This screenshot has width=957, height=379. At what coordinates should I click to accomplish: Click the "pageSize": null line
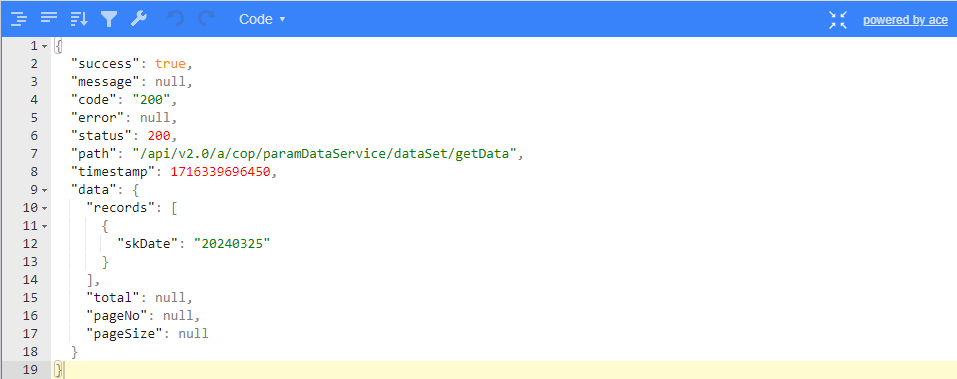tap(504, 333)
